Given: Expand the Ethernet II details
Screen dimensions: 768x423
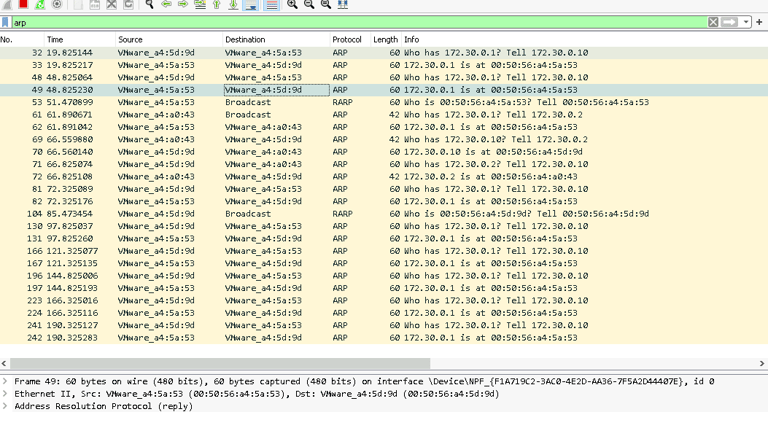Looking at the screenshot, I should [x=5, y=394].
